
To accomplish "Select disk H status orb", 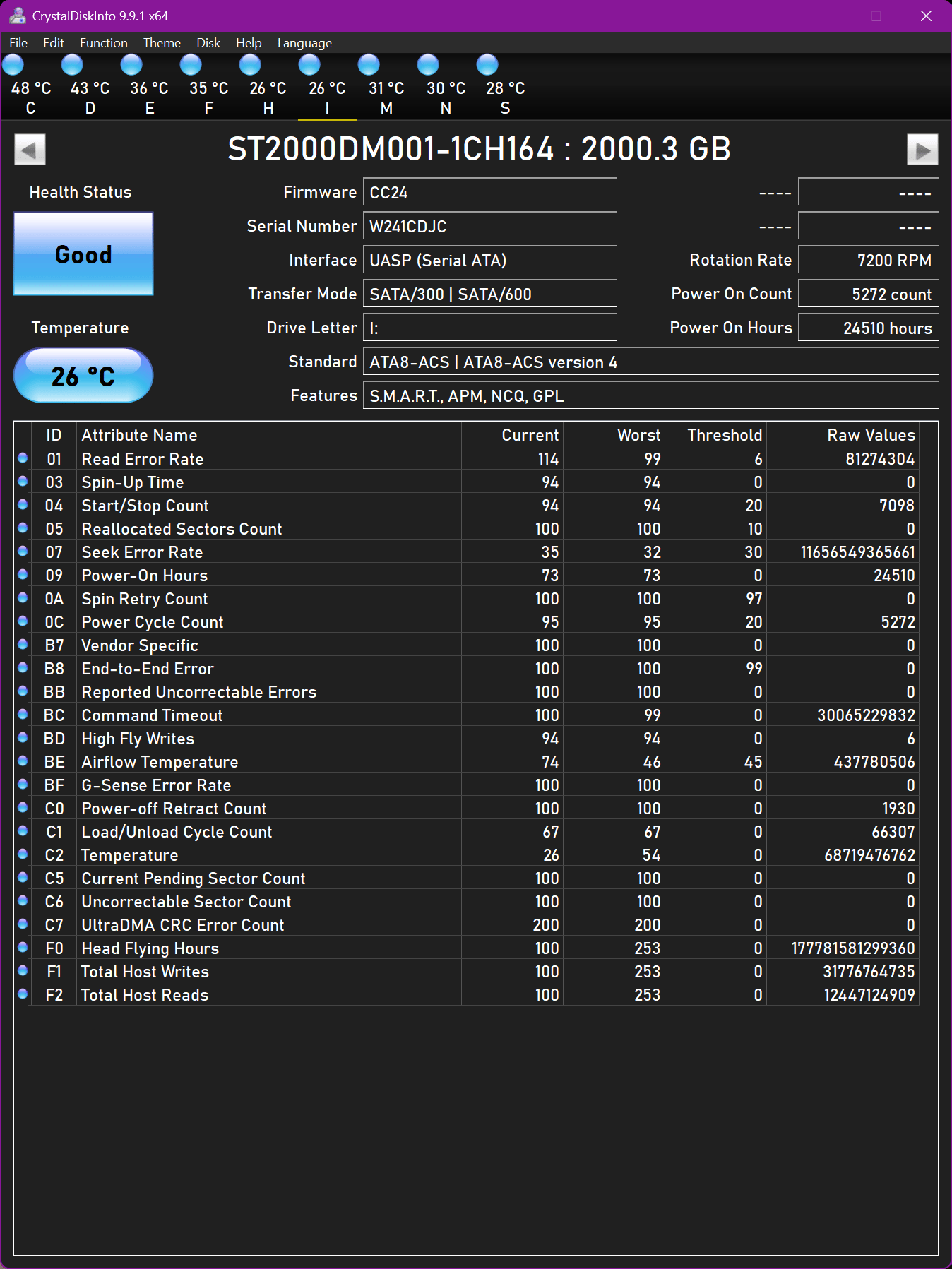I will [x=250, y=65].
